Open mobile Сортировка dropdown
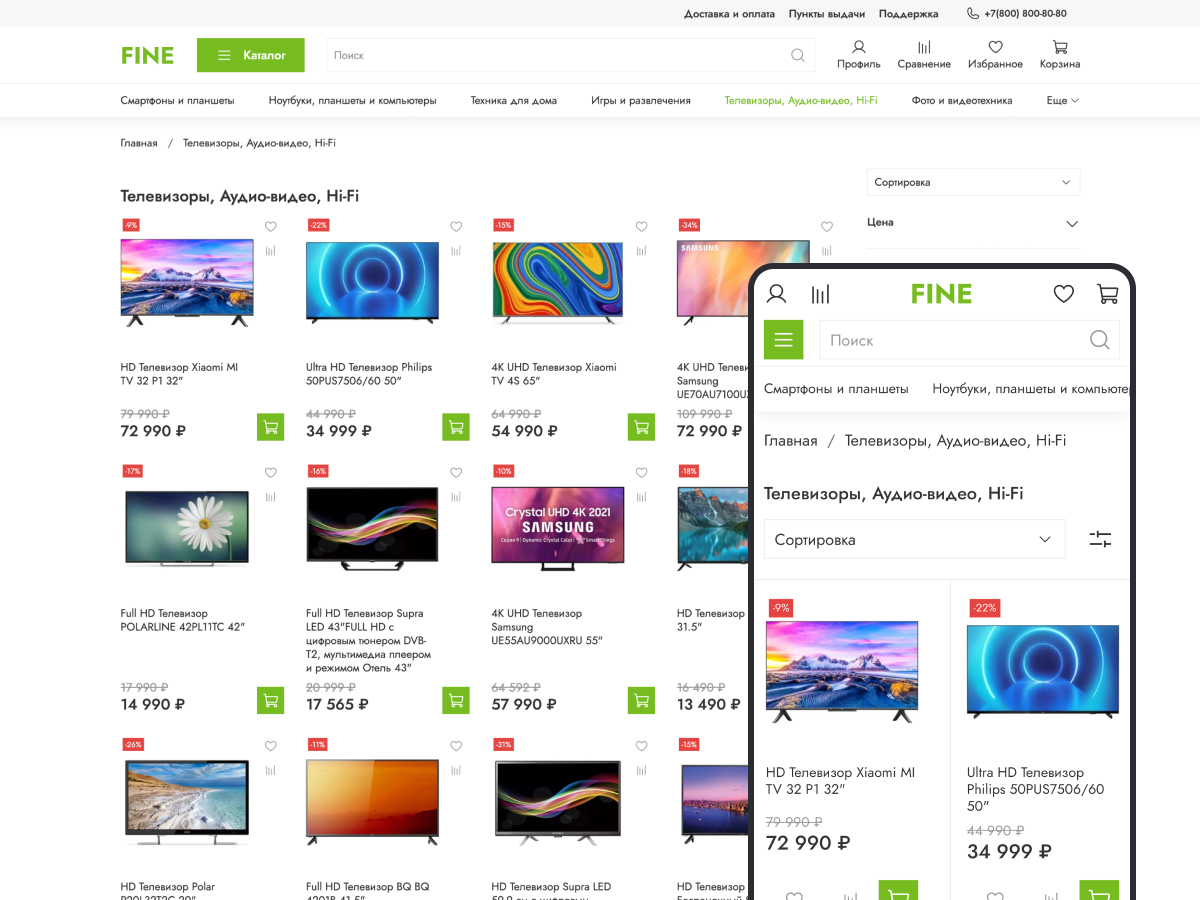The height and width of the screenshot is (900, 1200). coord(914,539)
